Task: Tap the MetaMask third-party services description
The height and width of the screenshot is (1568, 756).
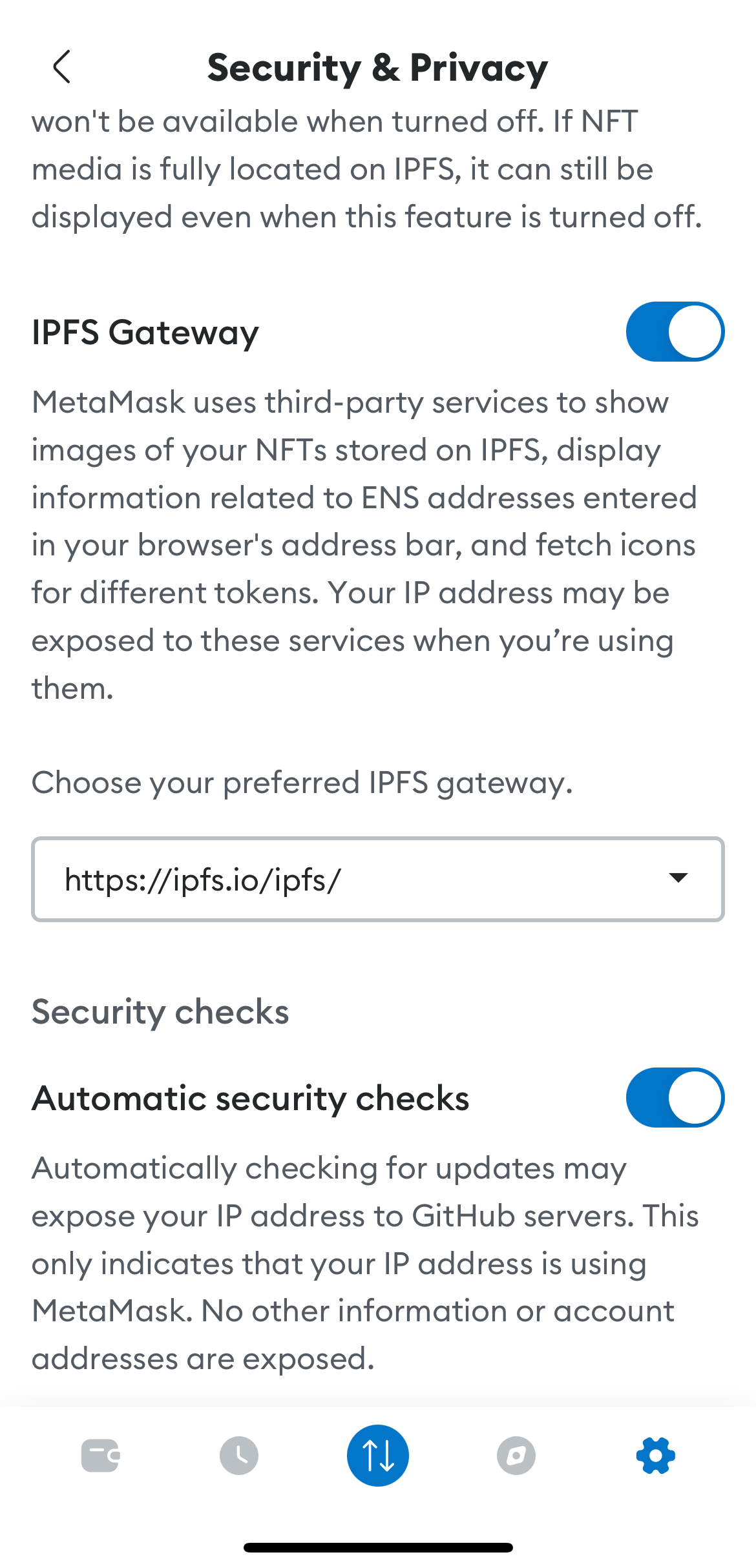Action: [365, 545]
